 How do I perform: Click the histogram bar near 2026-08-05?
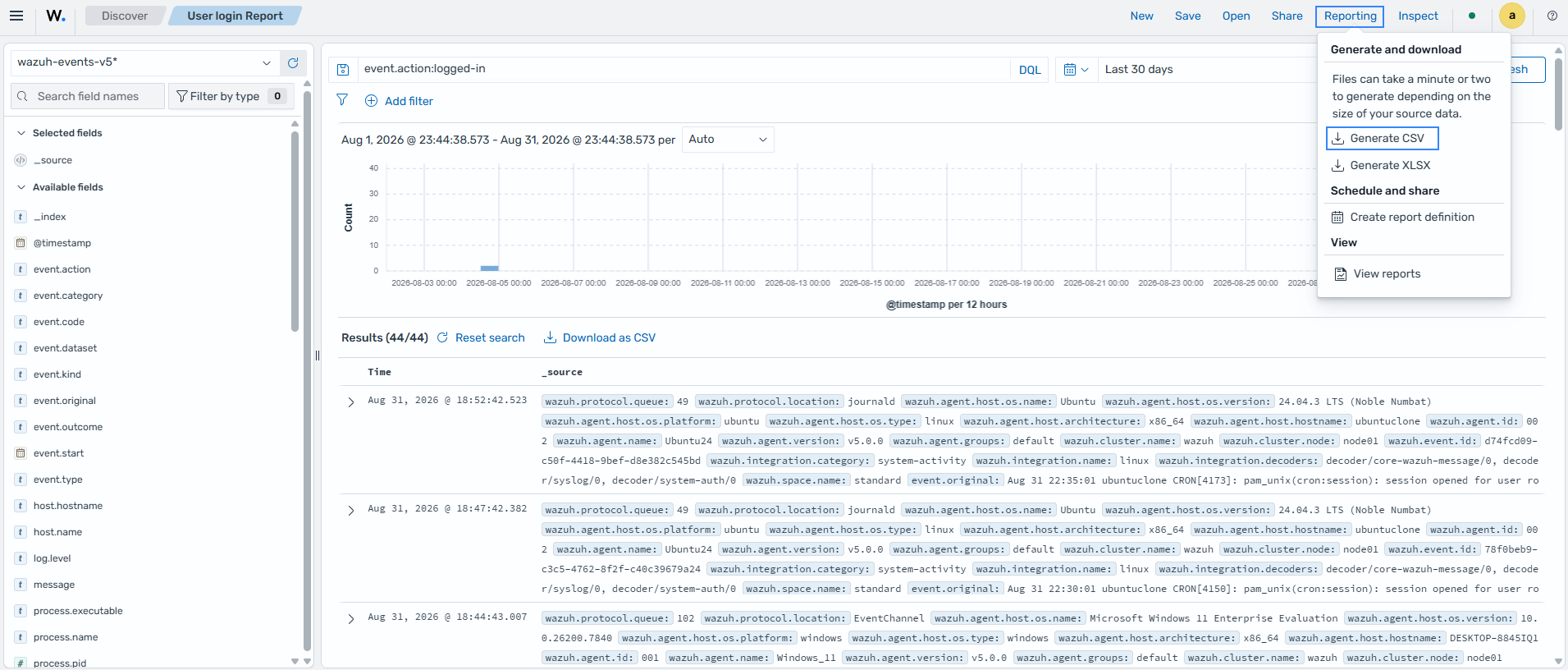(489, 268)
